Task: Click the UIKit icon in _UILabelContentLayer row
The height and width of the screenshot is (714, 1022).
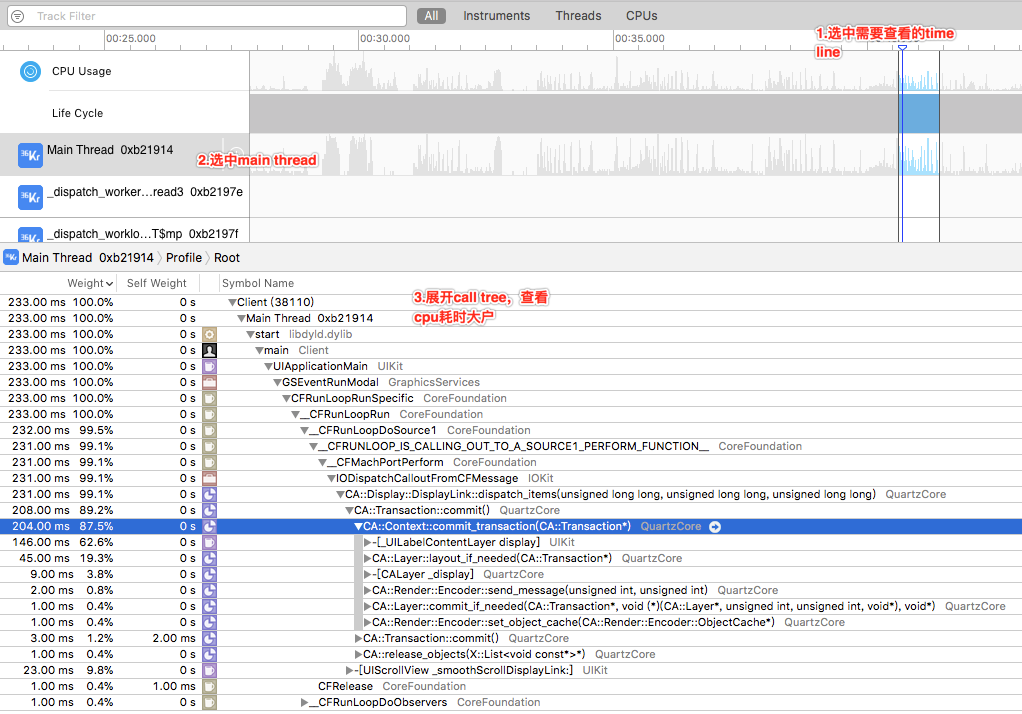Action: click(209, 543)
